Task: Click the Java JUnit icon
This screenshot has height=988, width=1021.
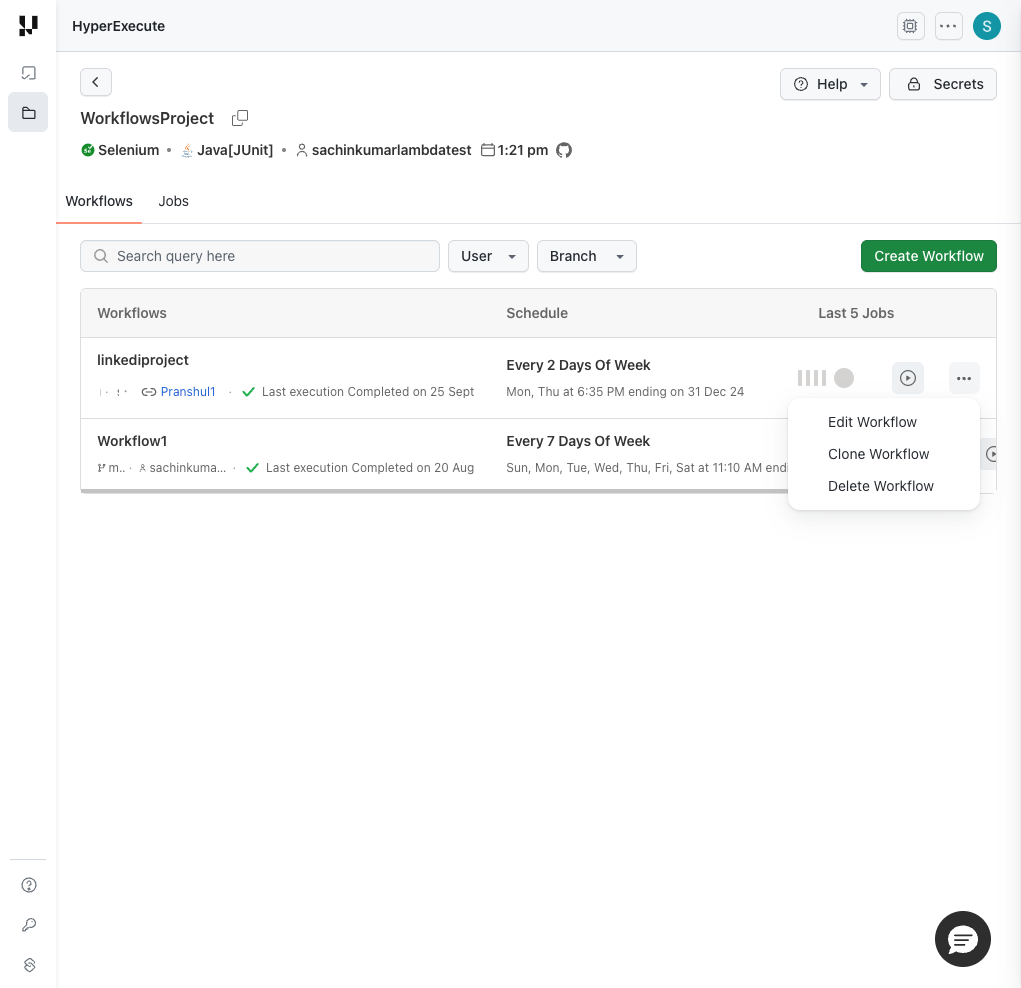Action: (x=187, y=150)
